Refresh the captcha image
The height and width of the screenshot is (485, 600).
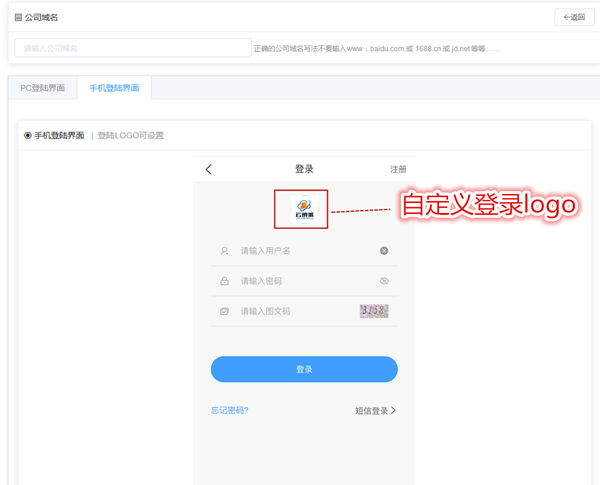pyautogui.click(x=374, y=311)
